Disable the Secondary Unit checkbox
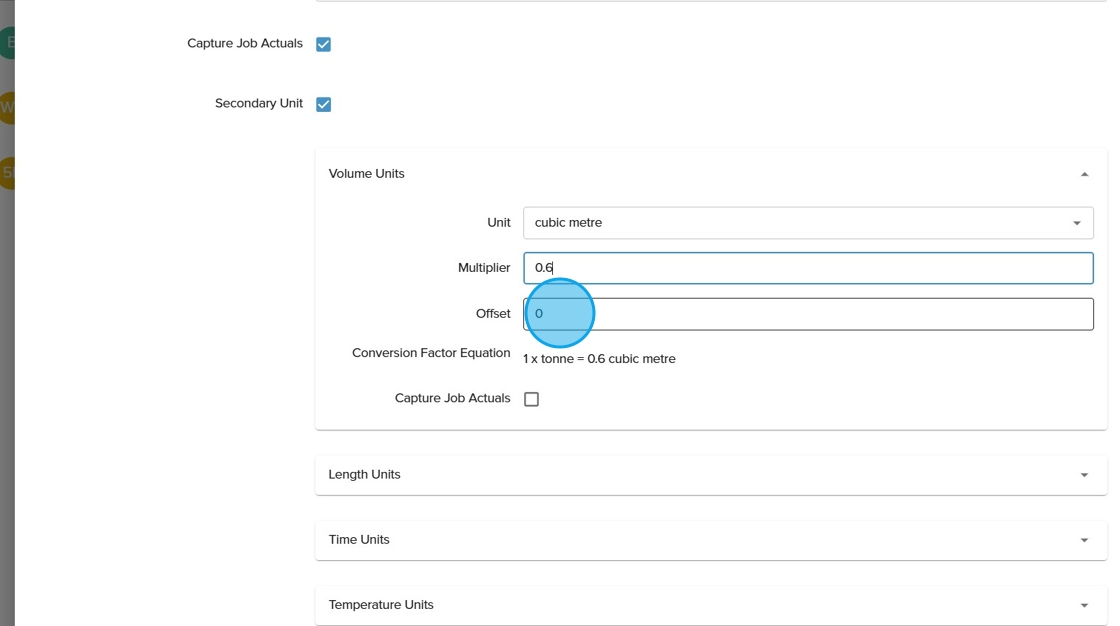 [323, 104]
